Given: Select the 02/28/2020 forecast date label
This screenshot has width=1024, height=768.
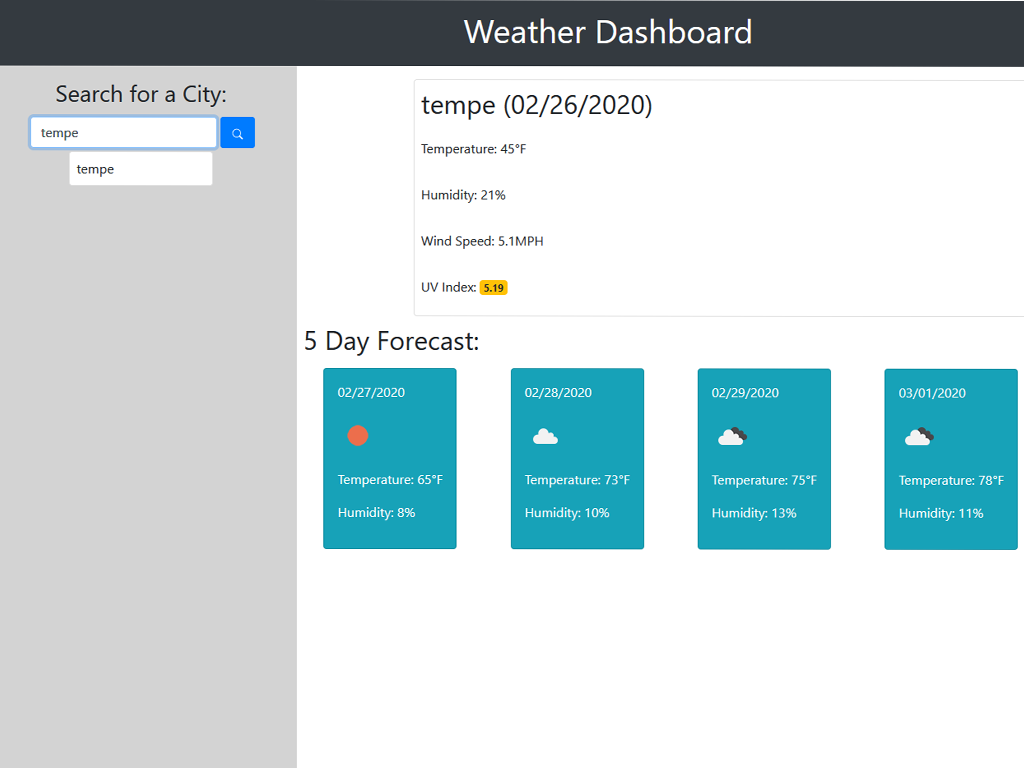Looking at the screenshot, I should coord(558,393).
